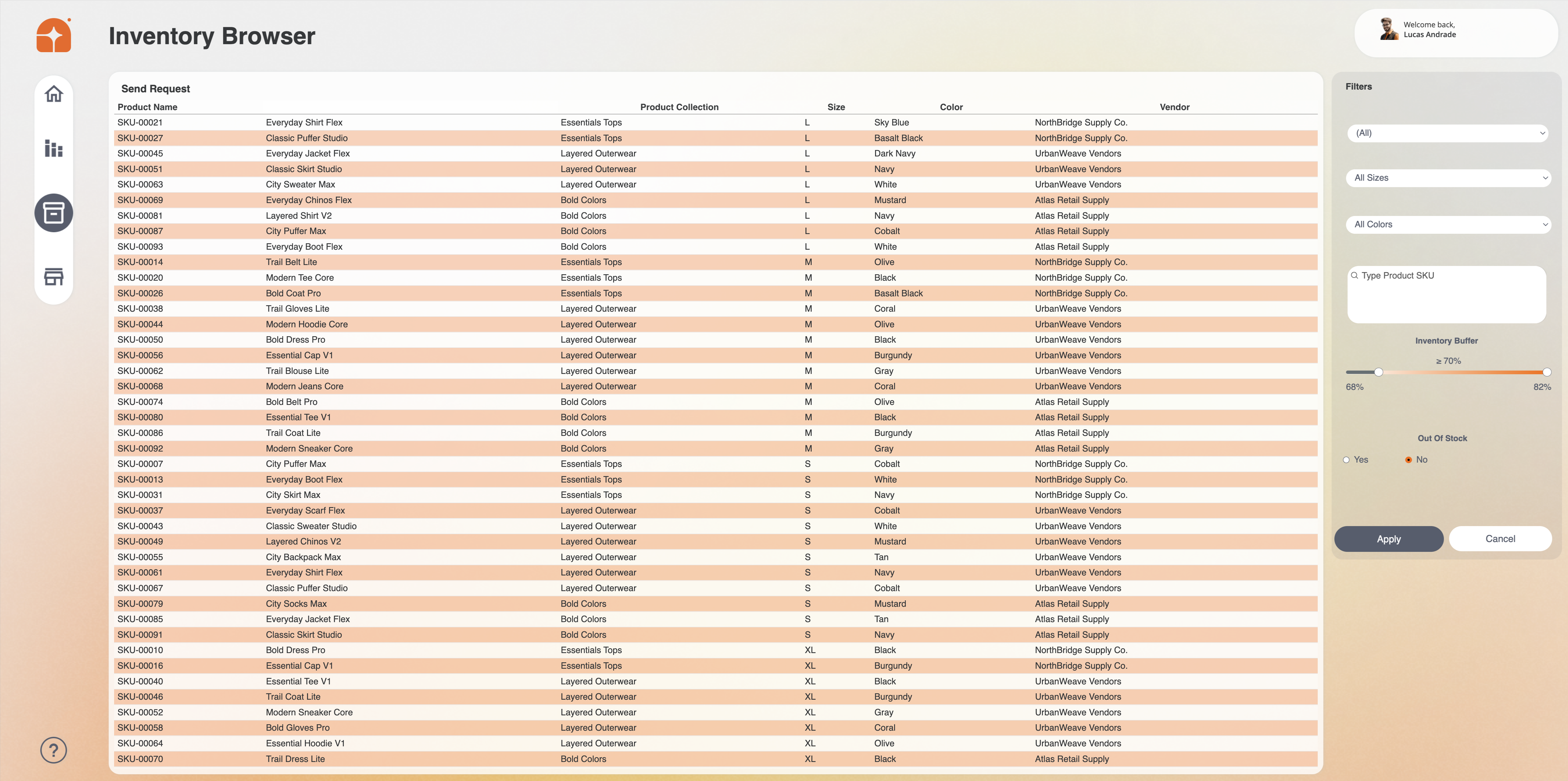Select the No out-of-stock radio button
This screenshot has height=781, width=1568.
click(x=1409, y=460)
